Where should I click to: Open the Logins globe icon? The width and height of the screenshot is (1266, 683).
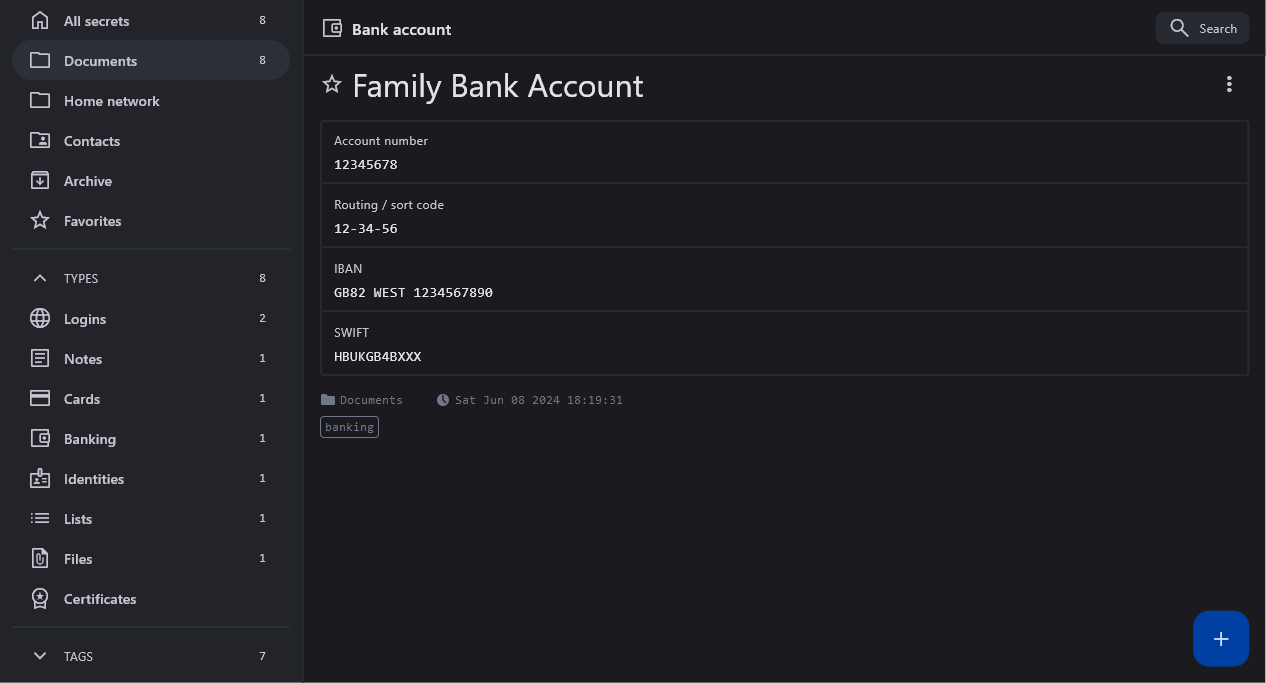tap(40, 319)
